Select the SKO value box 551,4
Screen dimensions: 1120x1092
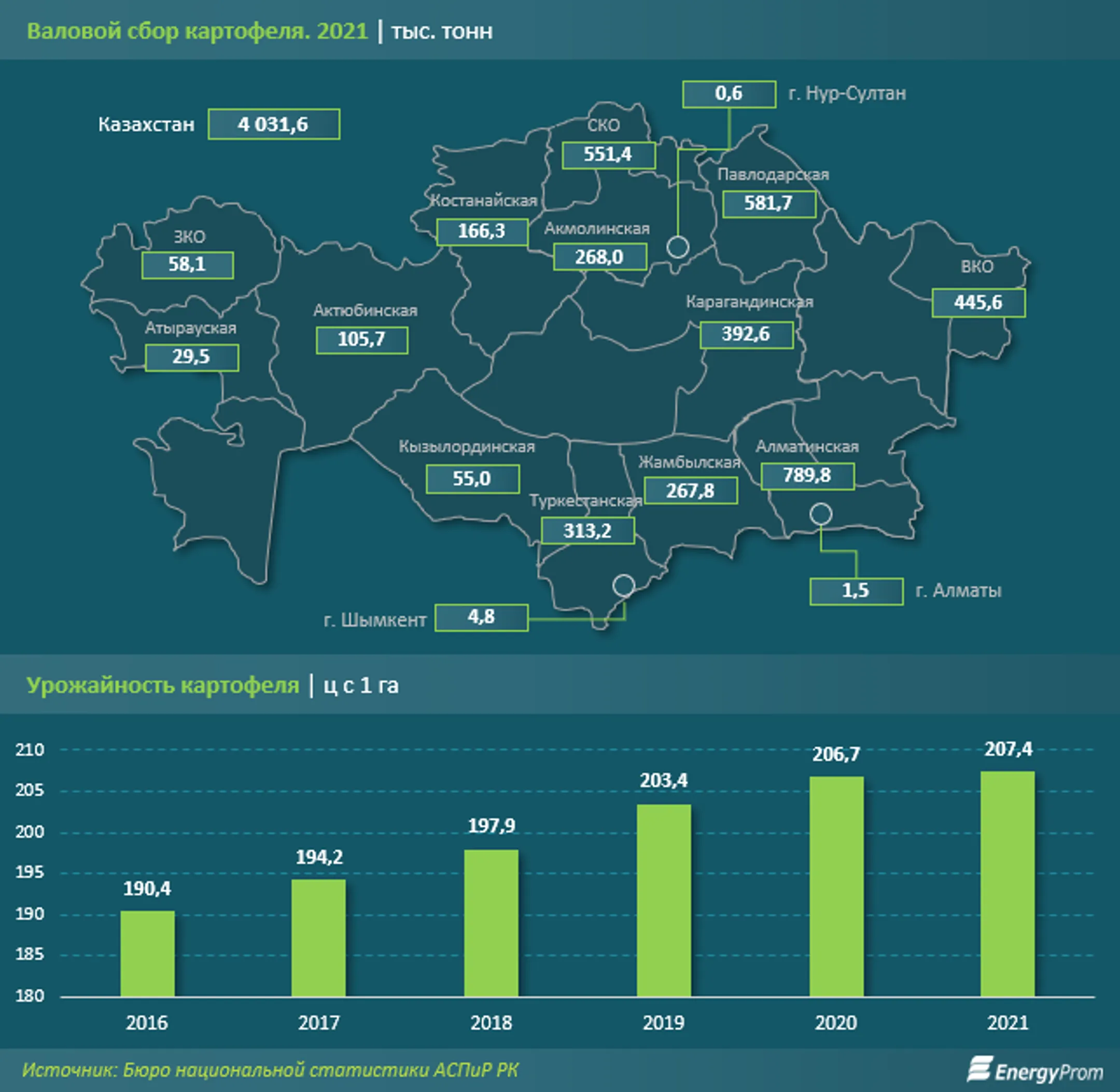[608, 155]
